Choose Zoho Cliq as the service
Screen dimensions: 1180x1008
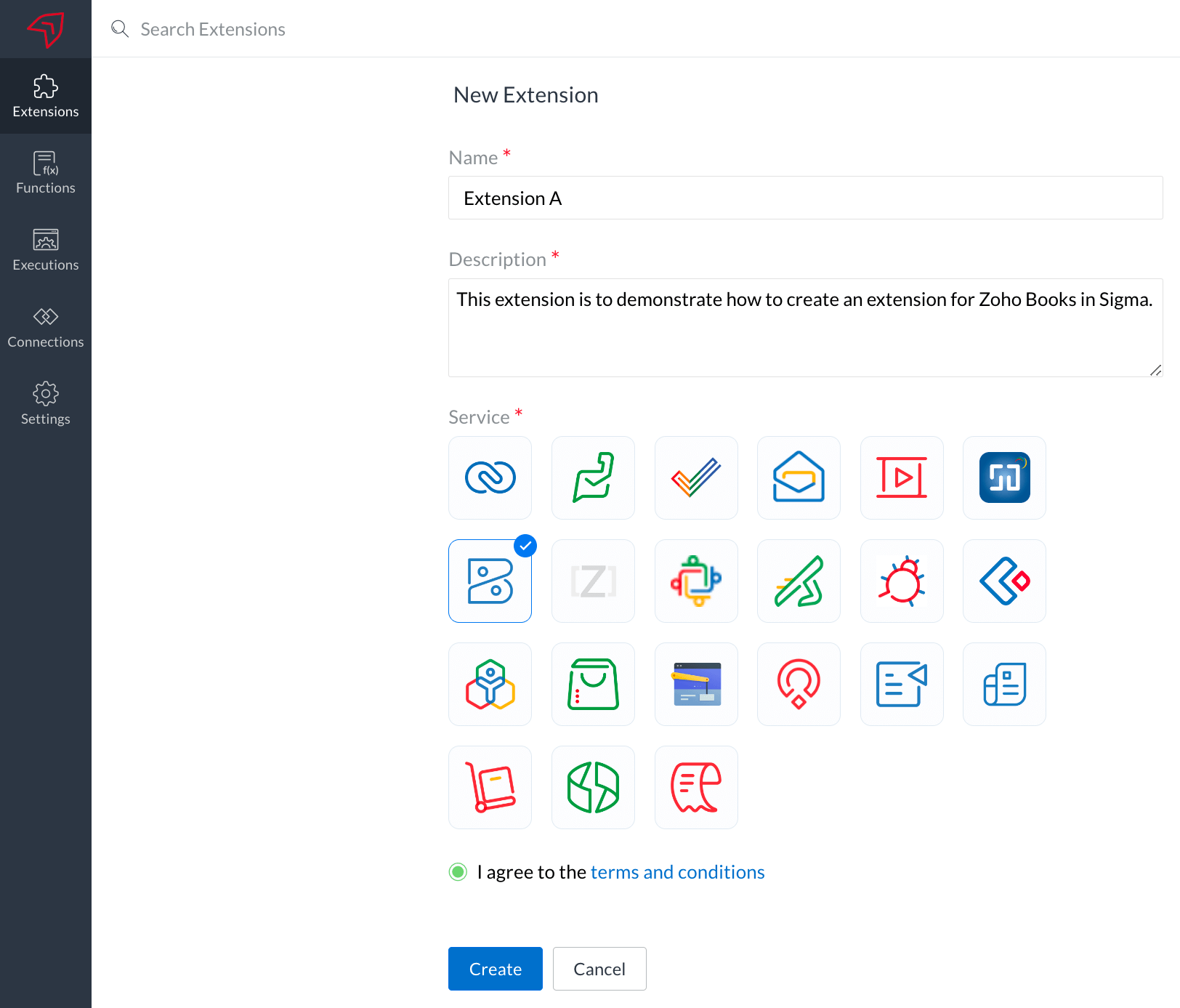point(593,477)
